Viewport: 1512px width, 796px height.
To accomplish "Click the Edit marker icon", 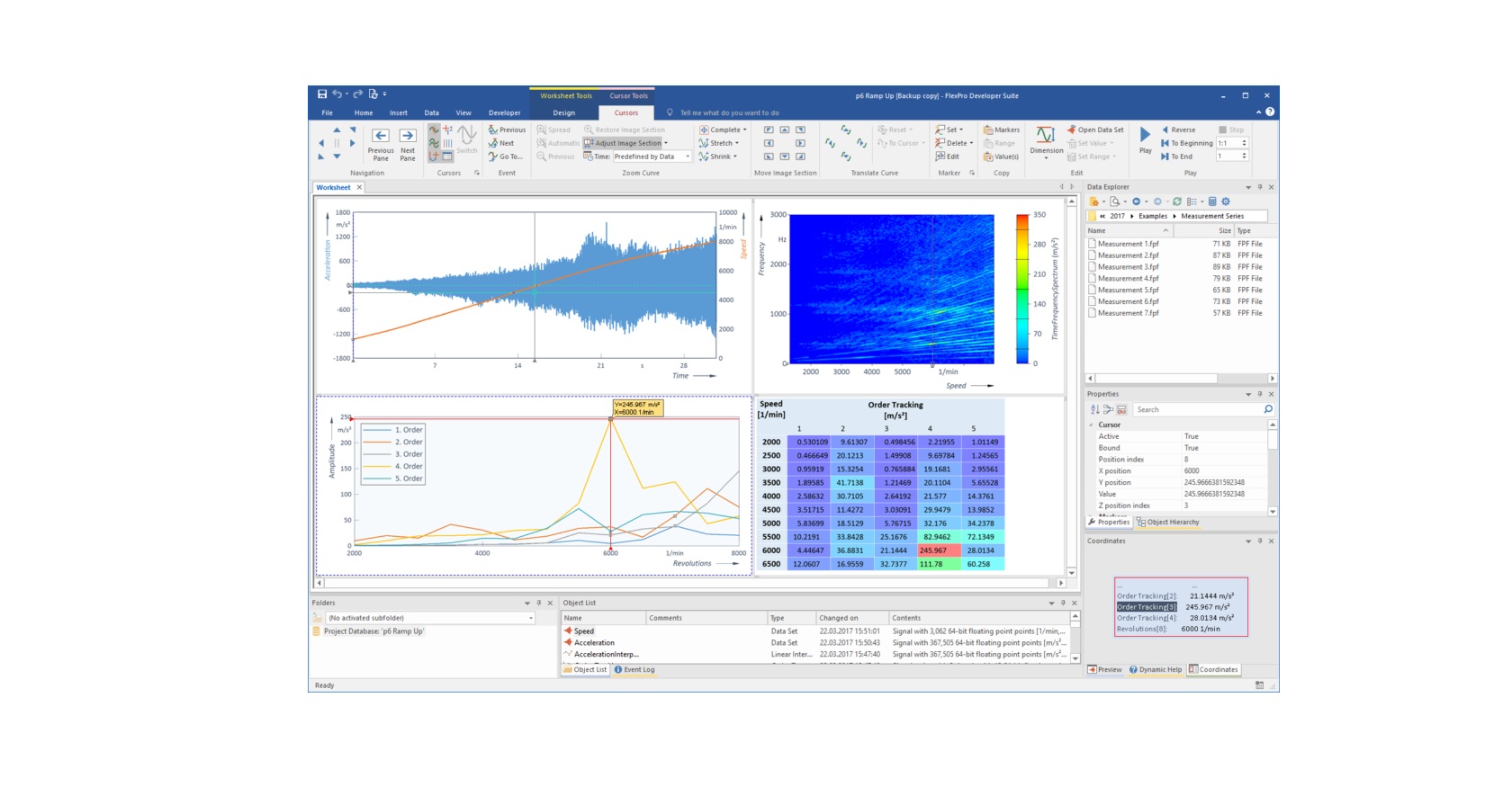I will 940,157.
